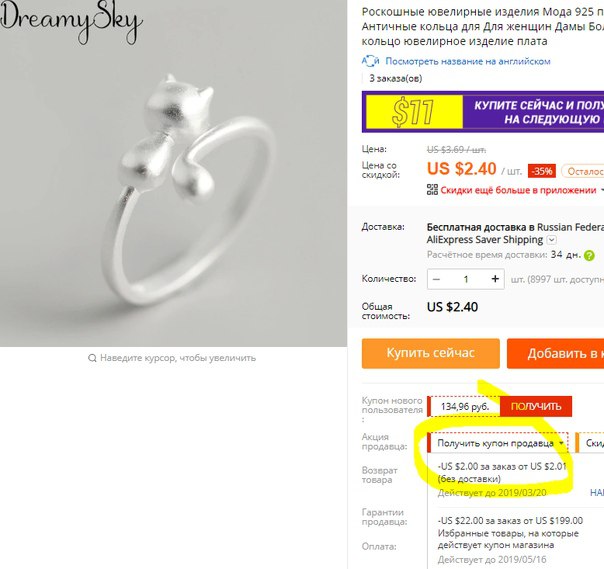Open the green delivery time help icon

pos(589,255)
